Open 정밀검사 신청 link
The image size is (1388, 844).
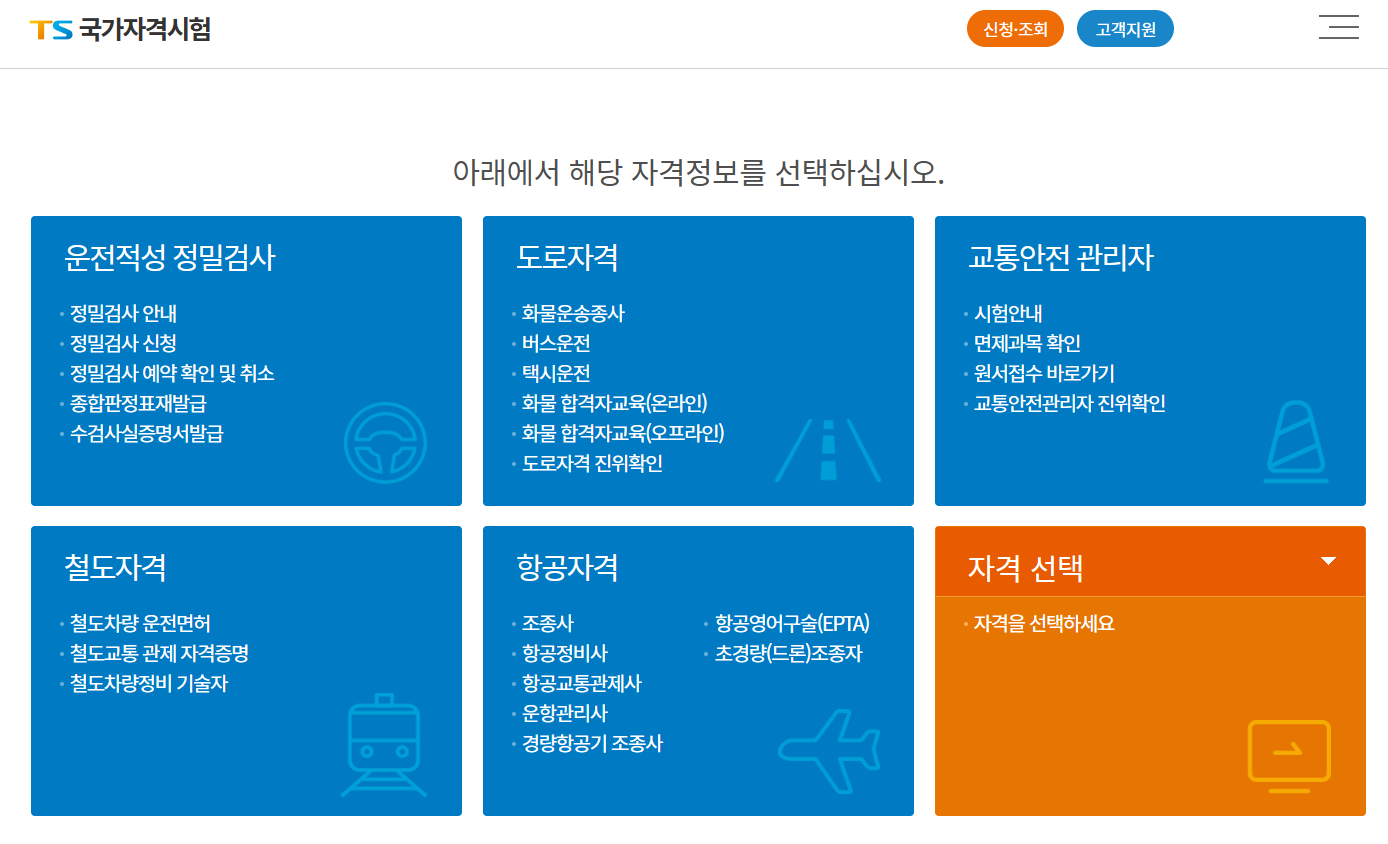(x=123, y=344)
